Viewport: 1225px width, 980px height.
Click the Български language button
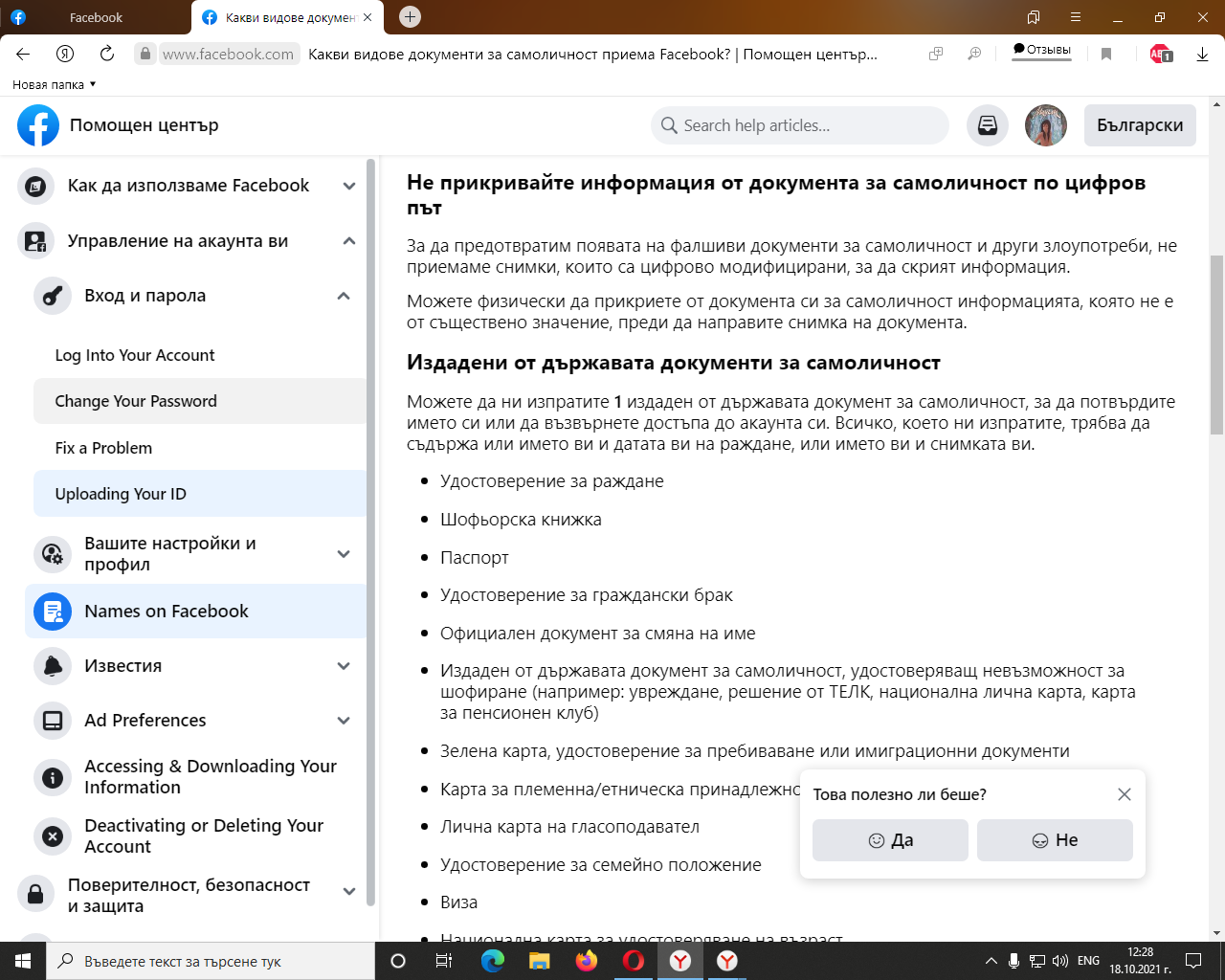click(x=1140, y=125)
